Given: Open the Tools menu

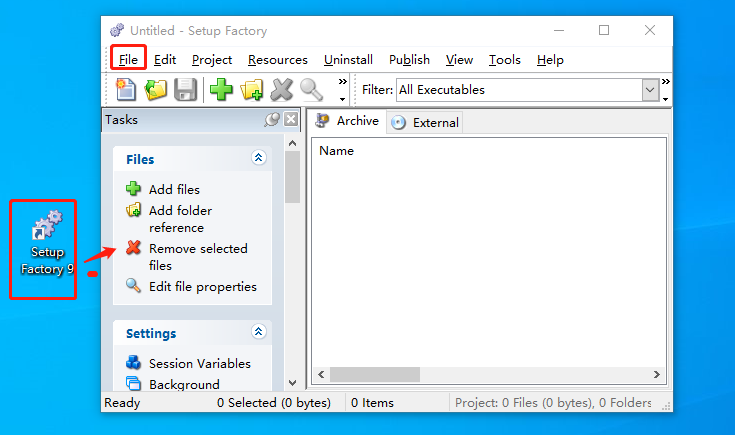Looking at the screenshot, I should tap(505, 60).
